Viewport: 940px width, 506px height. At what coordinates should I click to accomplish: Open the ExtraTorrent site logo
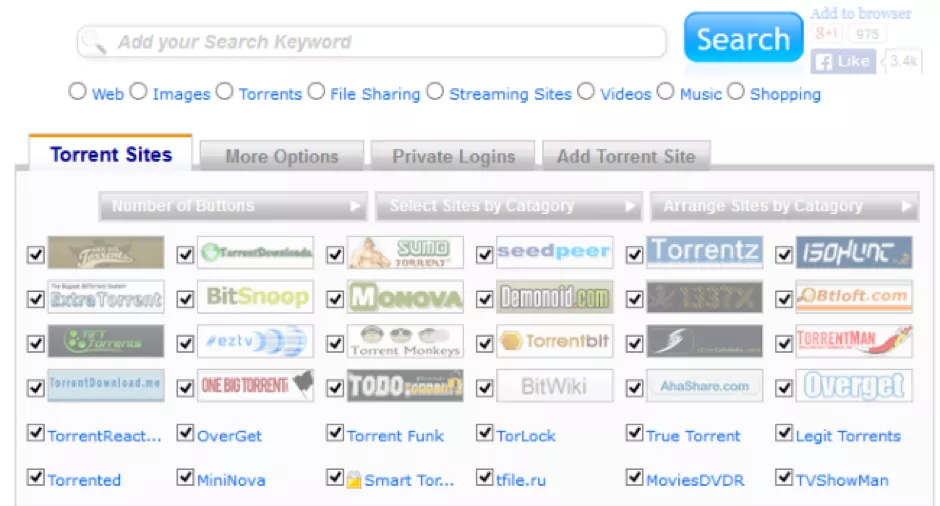tap(106, 297)
